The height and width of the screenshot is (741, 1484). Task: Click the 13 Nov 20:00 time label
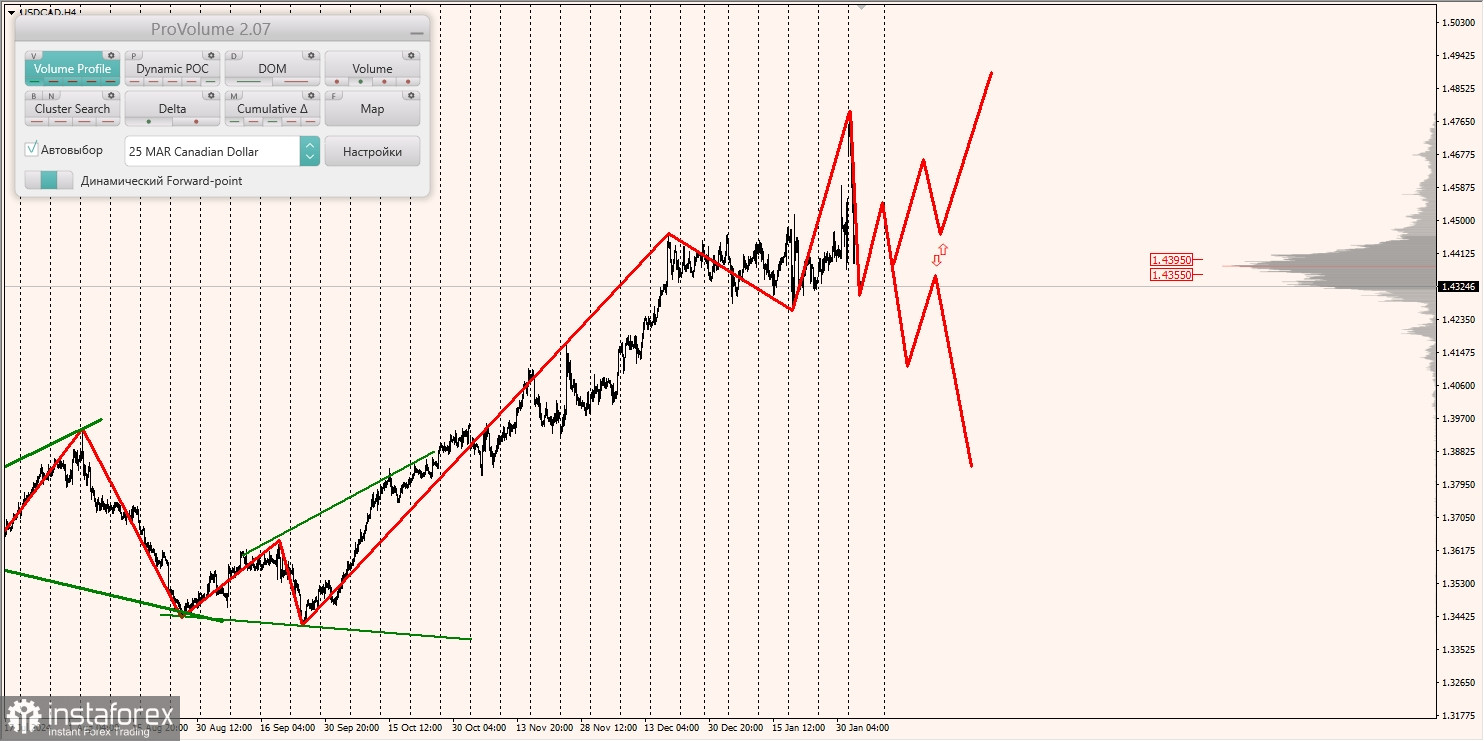pyautogui.click(x=544, y=728)
